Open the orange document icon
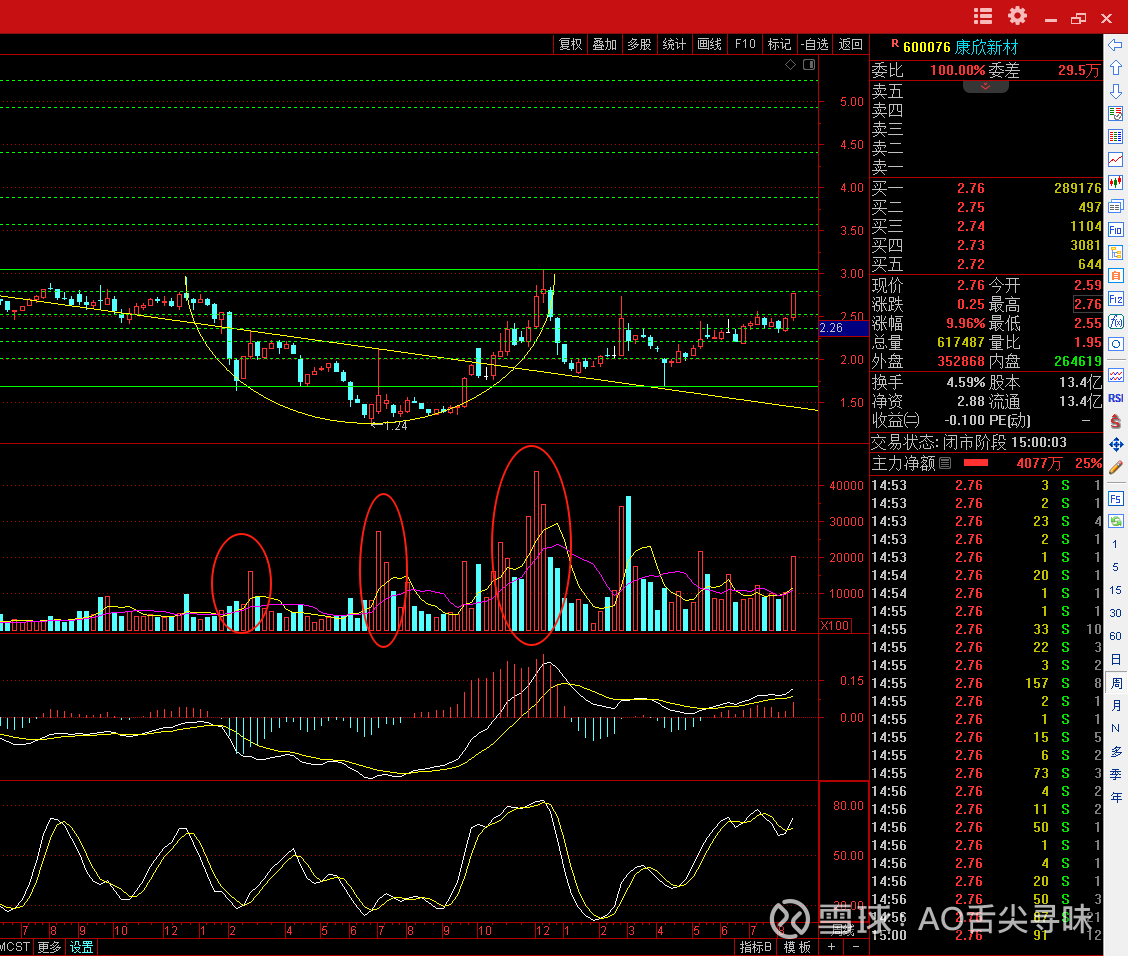 point(1115,276)
